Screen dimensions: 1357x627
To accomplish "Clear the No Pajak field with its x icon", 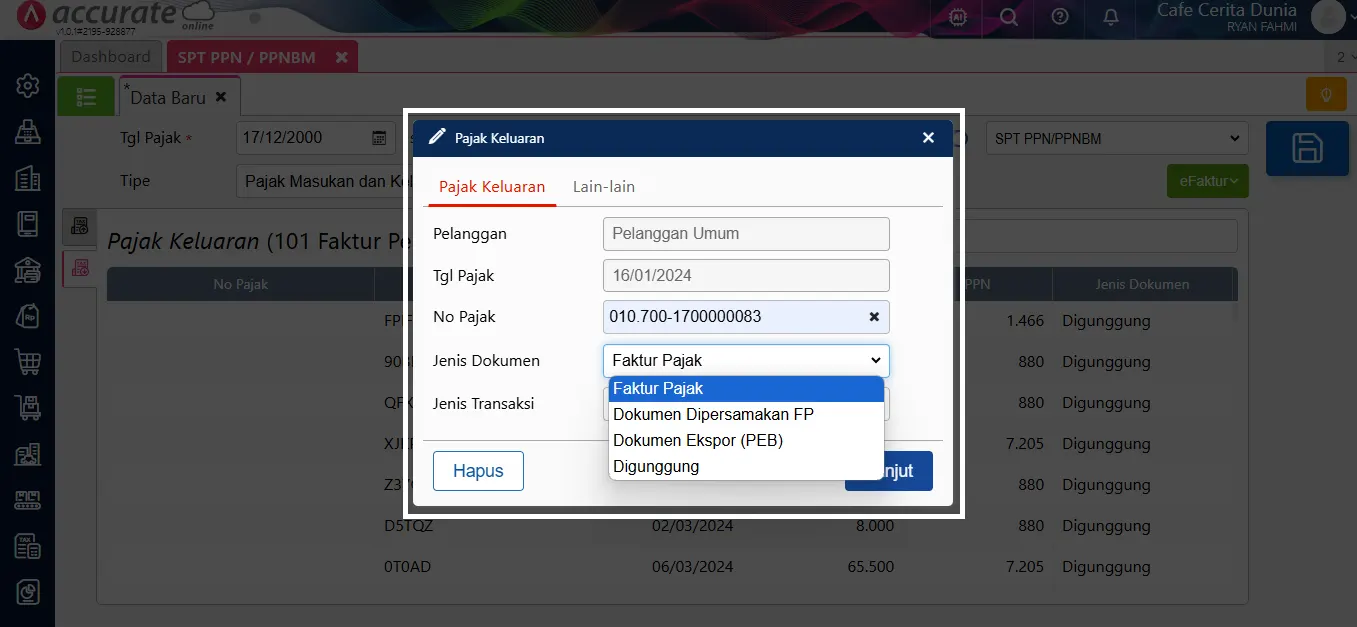I will coord(873,317).
